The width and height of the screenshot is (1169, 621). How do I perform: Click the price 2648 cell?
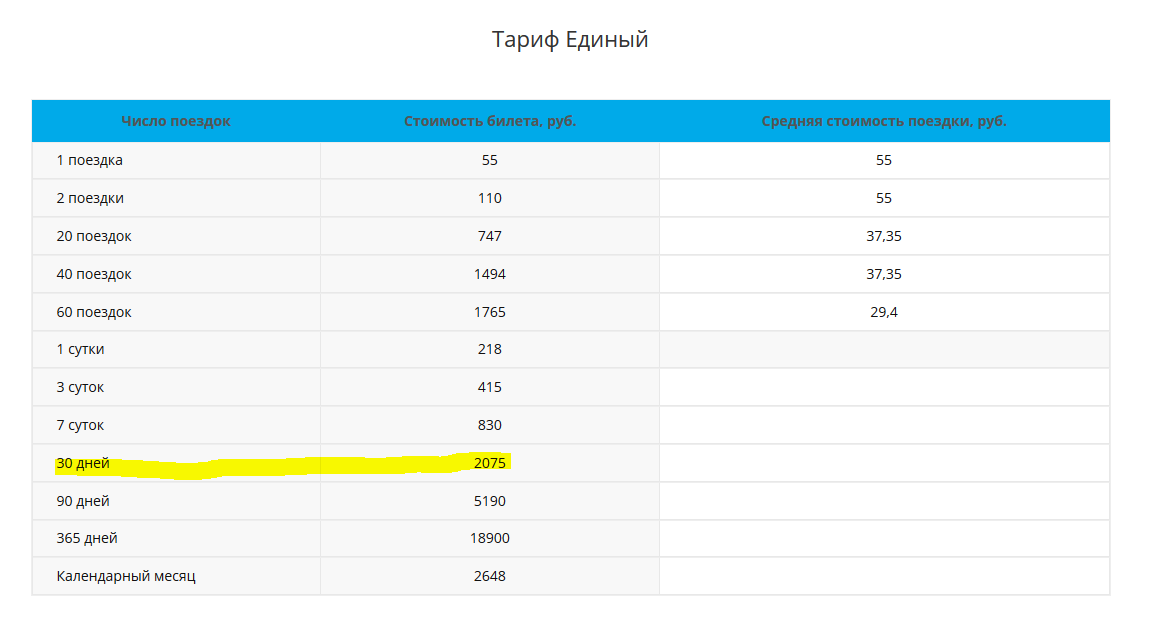pyautogui.click(x=490, y=576)
